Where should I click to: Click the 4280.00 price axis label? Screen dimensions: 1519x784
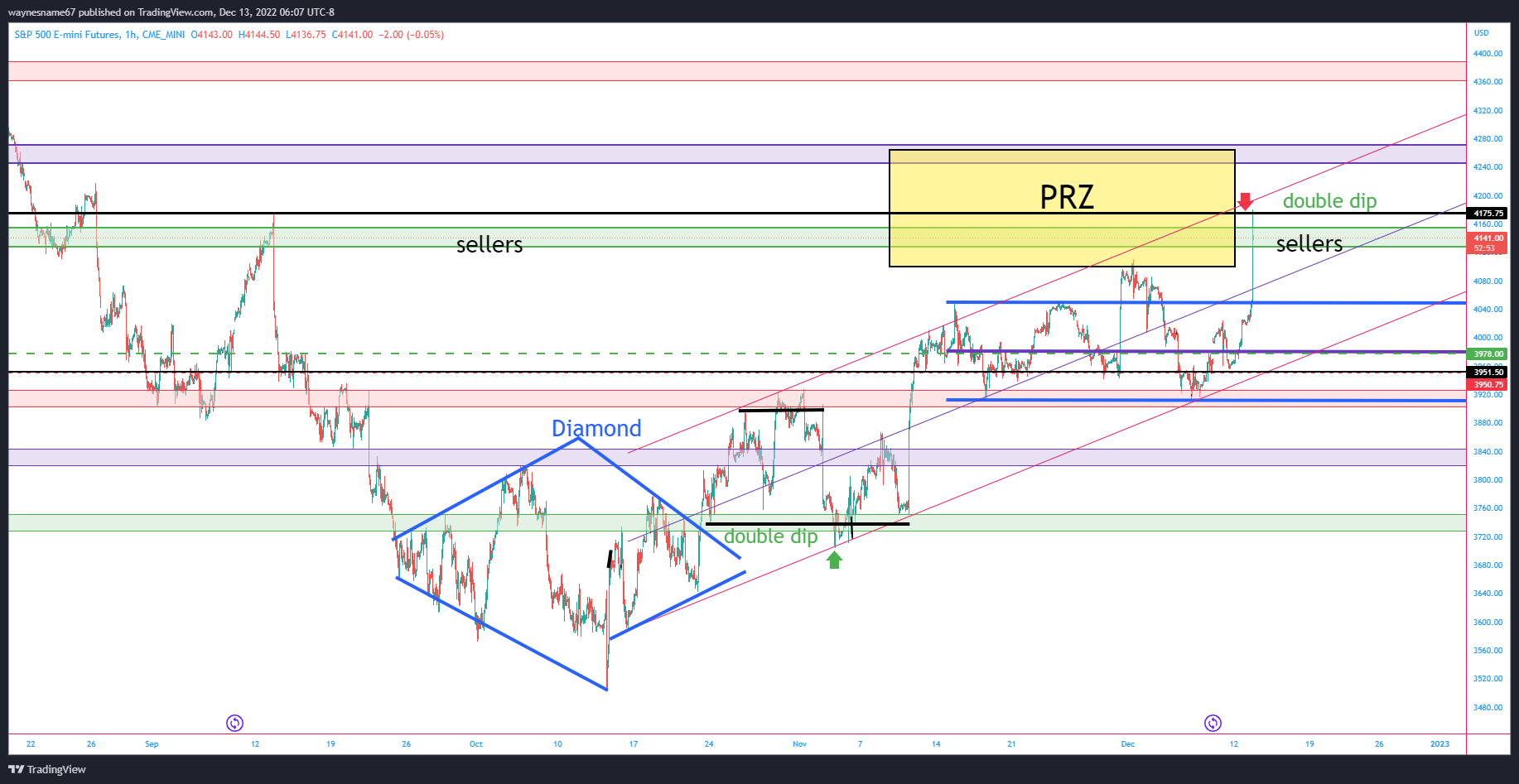point(1488,139)
